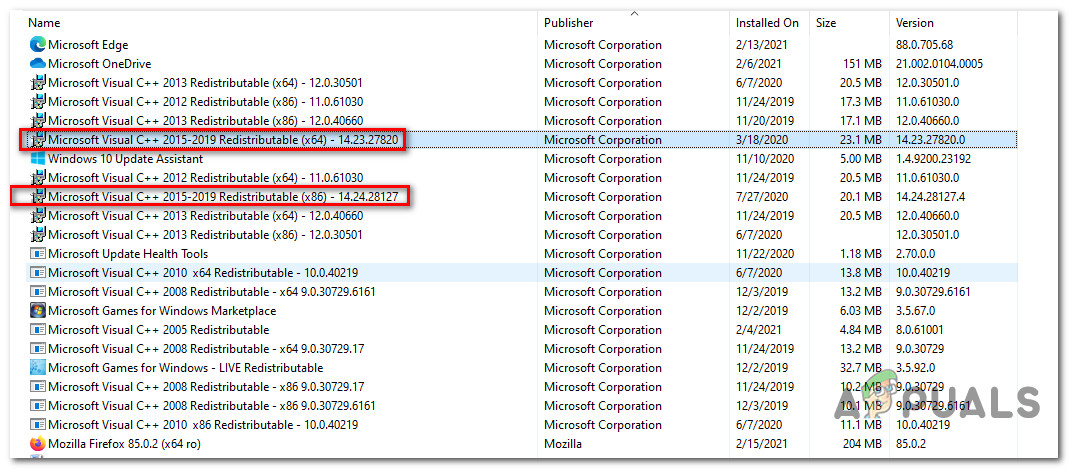Click the sort arrow above Publisher
1069x469 pixels.
click(634, 13)
